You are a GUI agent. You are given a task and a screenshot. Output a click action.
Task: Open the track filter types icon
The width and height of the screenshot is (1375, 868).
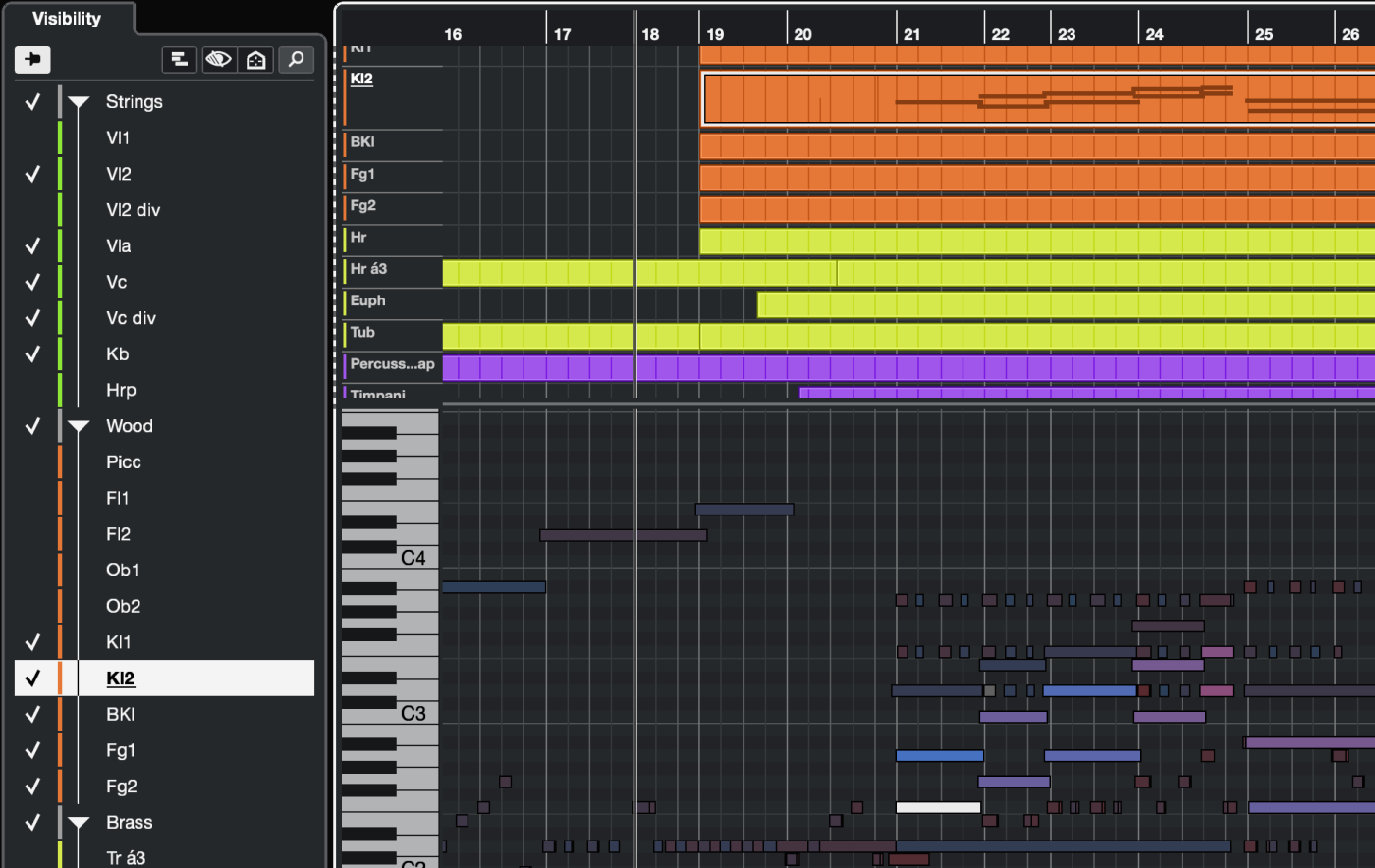coord(179,60)
